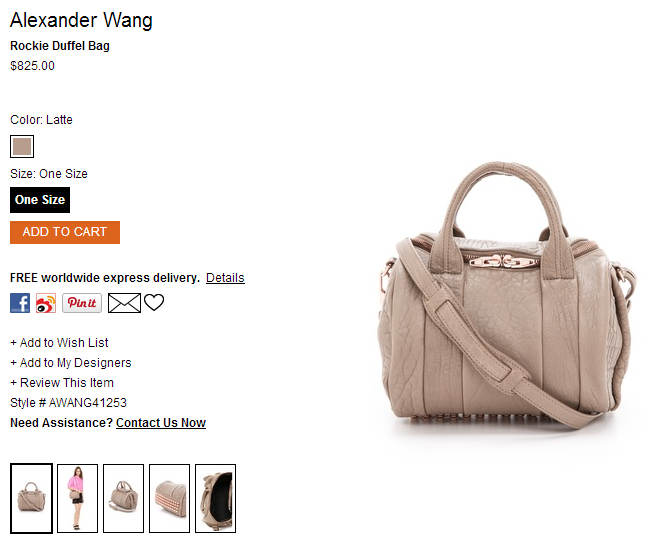Image resolution: width=651 pixels, height=543 pixels.
Task: Click the Alexander Wang designer heading
Action: pos(81,20)
